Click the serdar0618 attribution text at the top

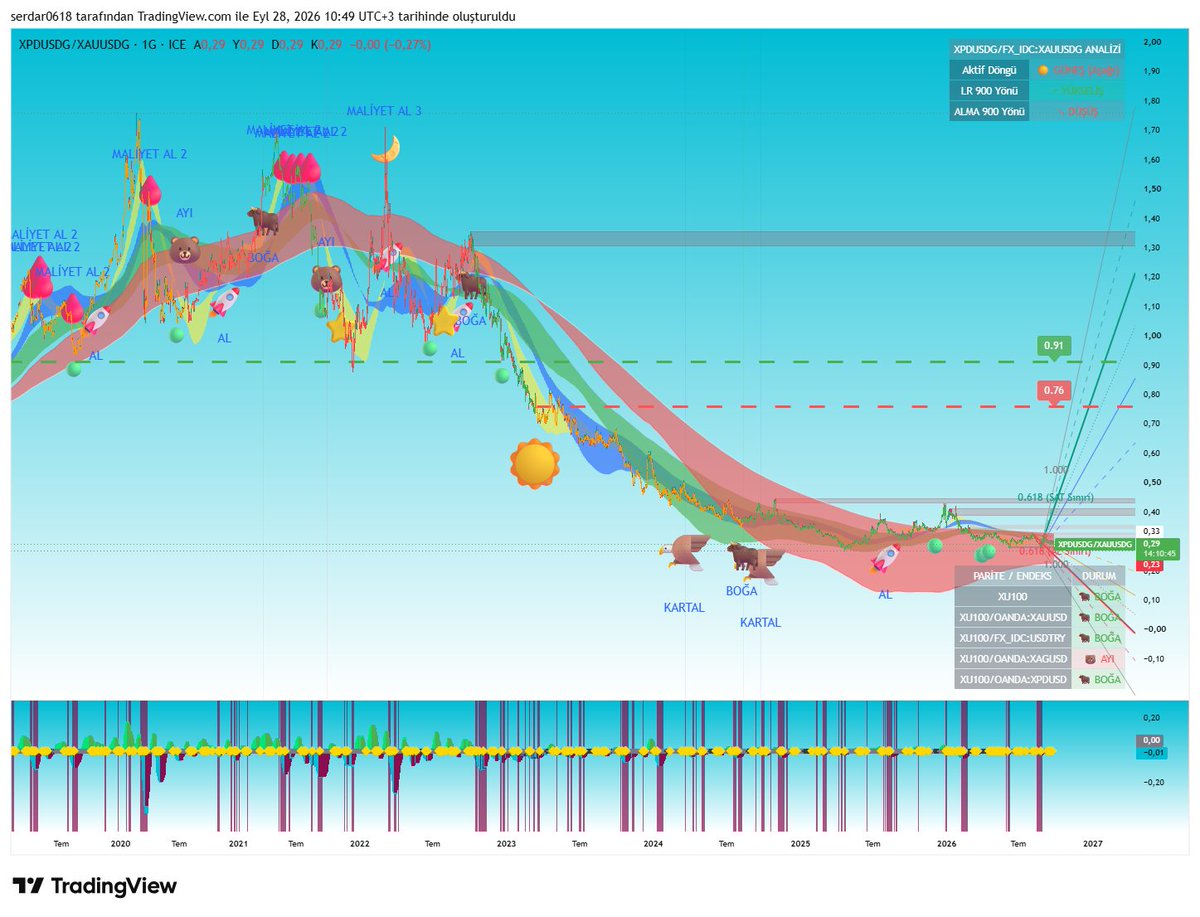[264, 17]
